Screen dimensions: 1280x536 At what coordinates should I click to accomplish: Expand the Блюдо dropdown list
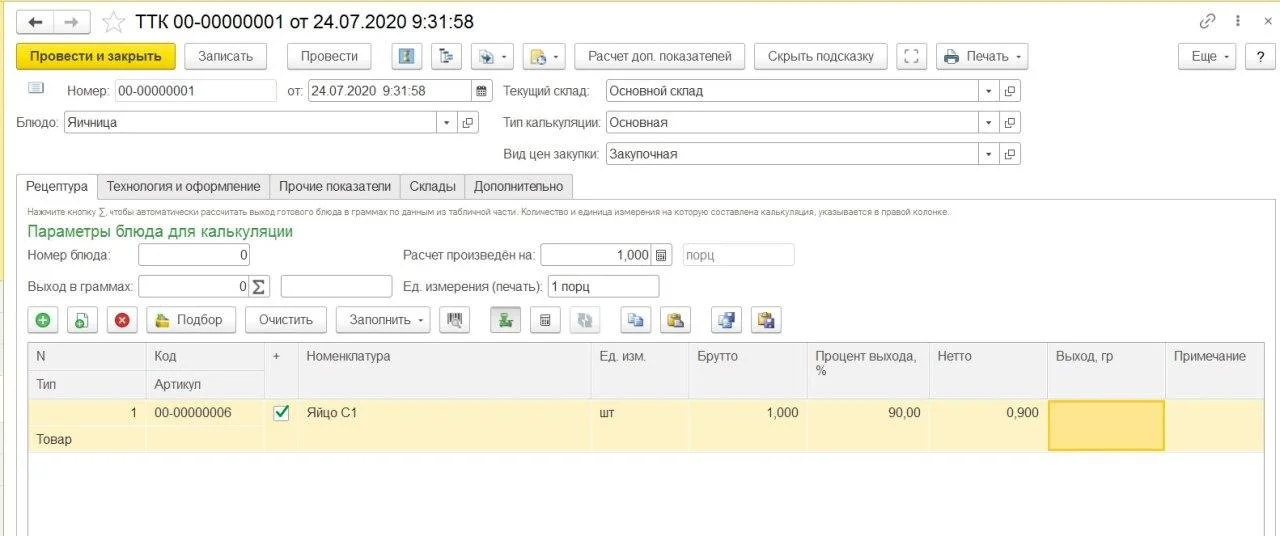[446, 123]
